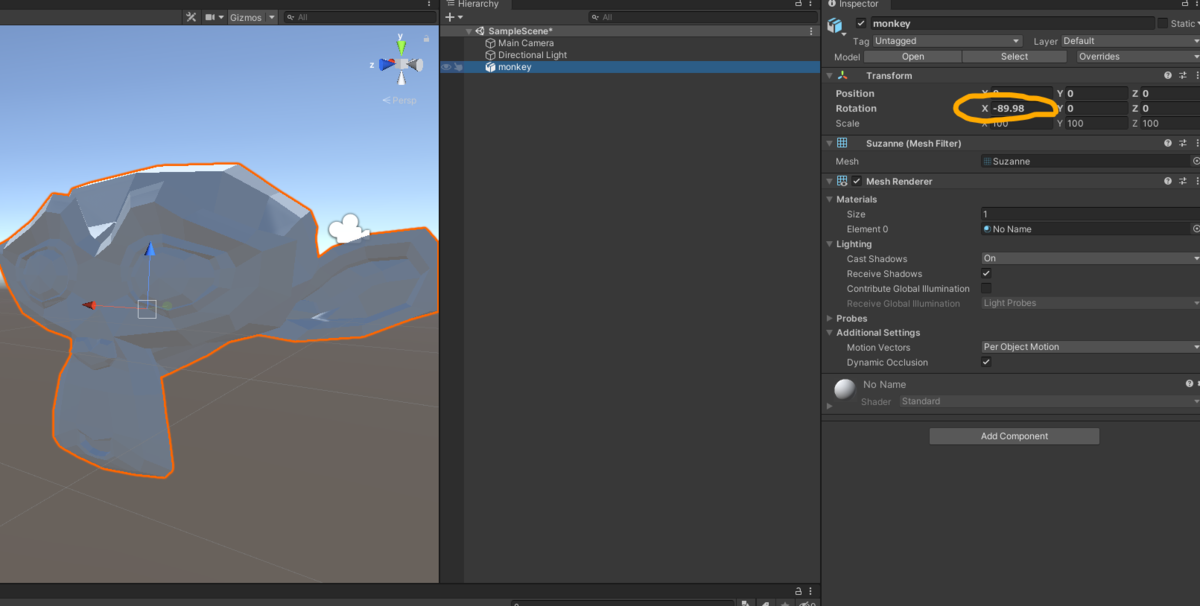Open the Gizmos dropdown arrow
1200x606 pixels.
(271, 17)
